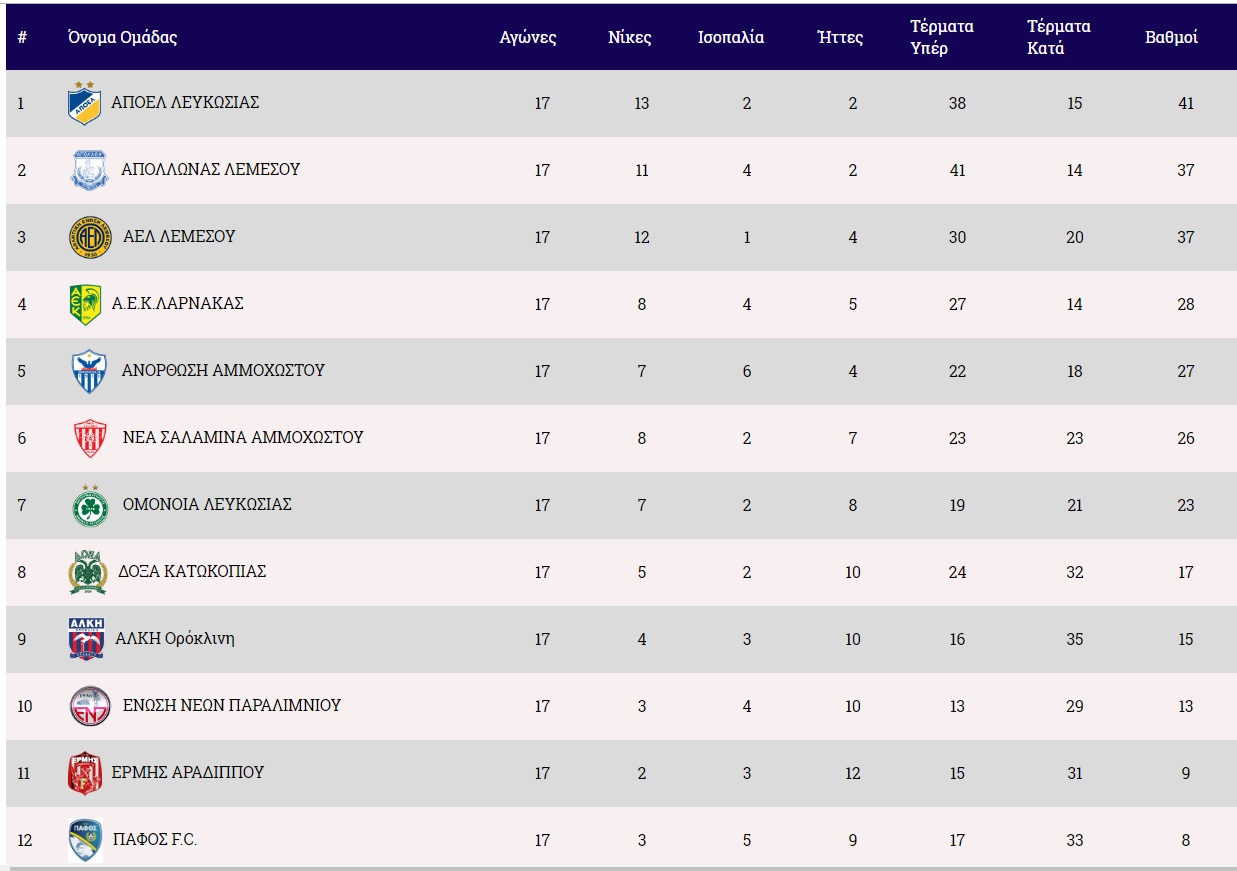This screenshot has height=871, width=1237.
Task: Click the ΑΠΟΛΛΩΝΑΣ ΛΕΜΕΣΟΥ team crest
Action: [x=89, y=170]
